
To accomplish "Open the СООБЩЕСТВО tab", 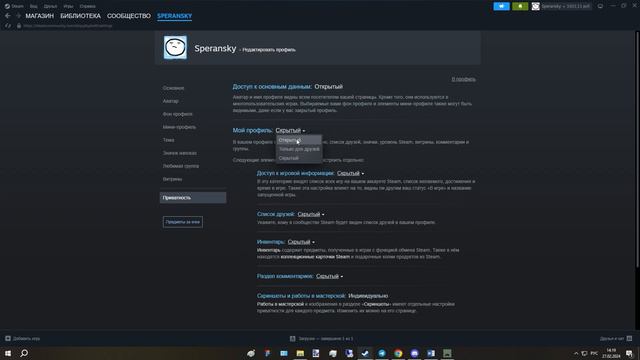I will point(129,16).
